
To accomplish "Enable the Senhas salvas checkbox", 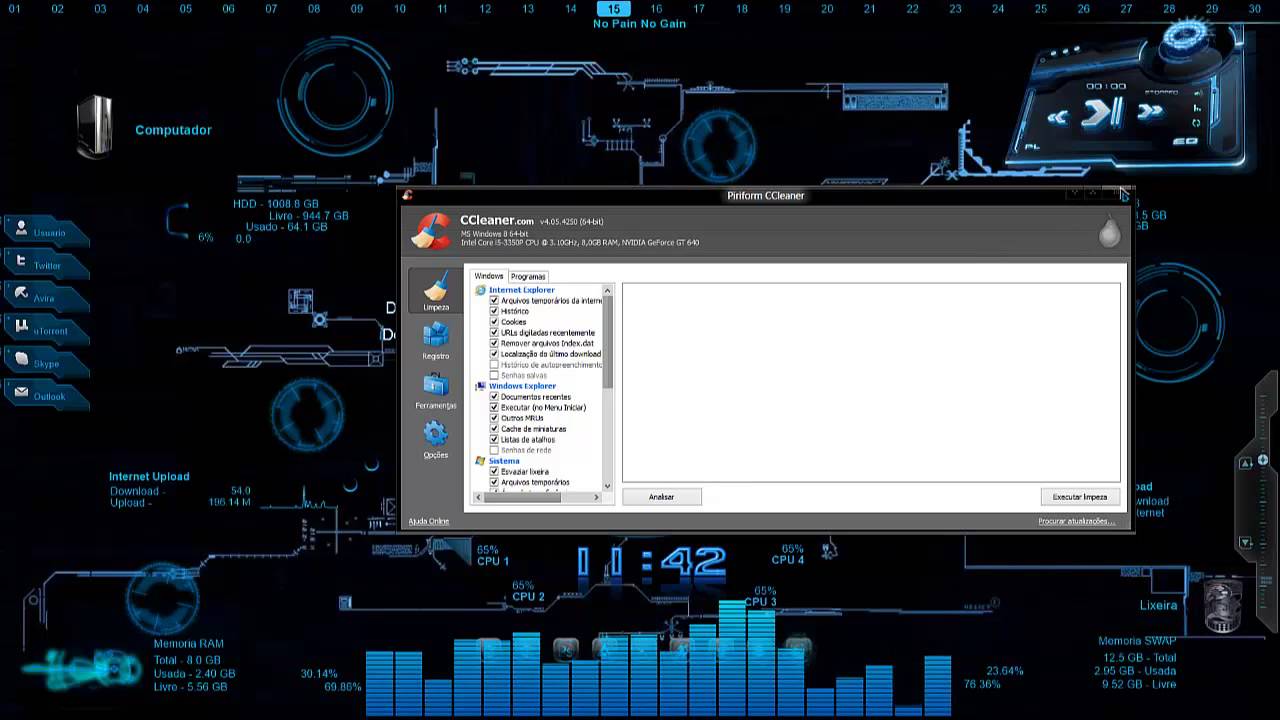I will click(494, 375).
